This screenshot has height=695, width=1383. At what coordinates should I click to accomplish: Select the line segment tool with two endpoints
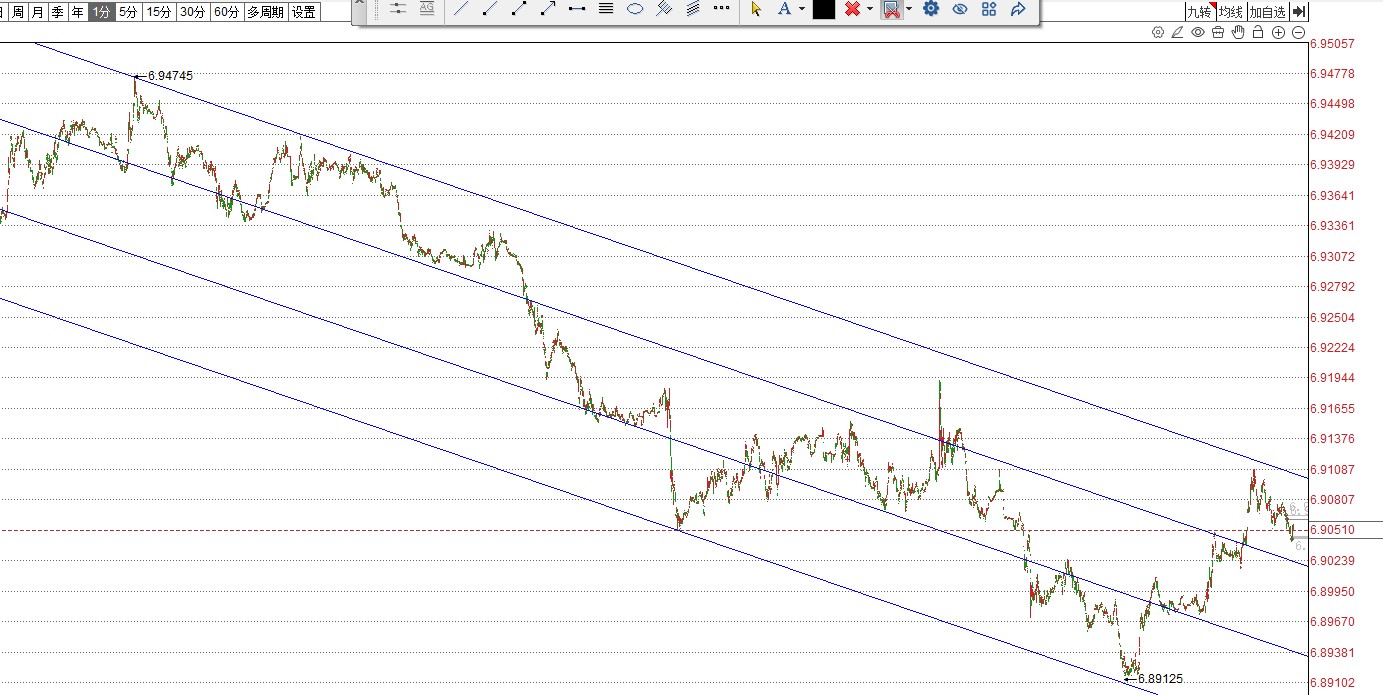point(519,9)
